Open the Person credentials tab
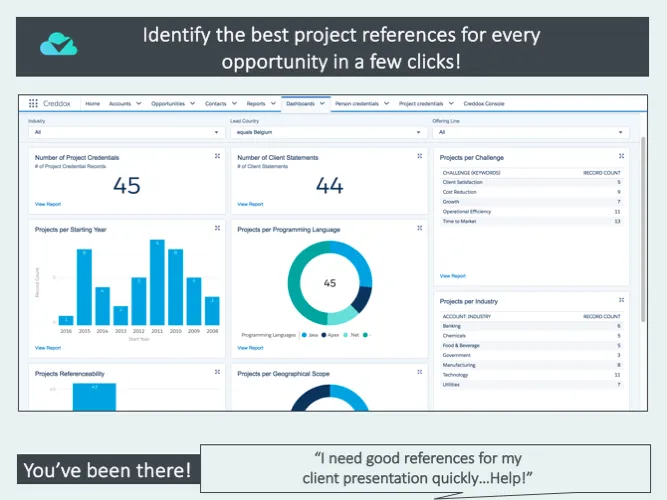Viewport: 667px width, 500px height. click(357, 103)
